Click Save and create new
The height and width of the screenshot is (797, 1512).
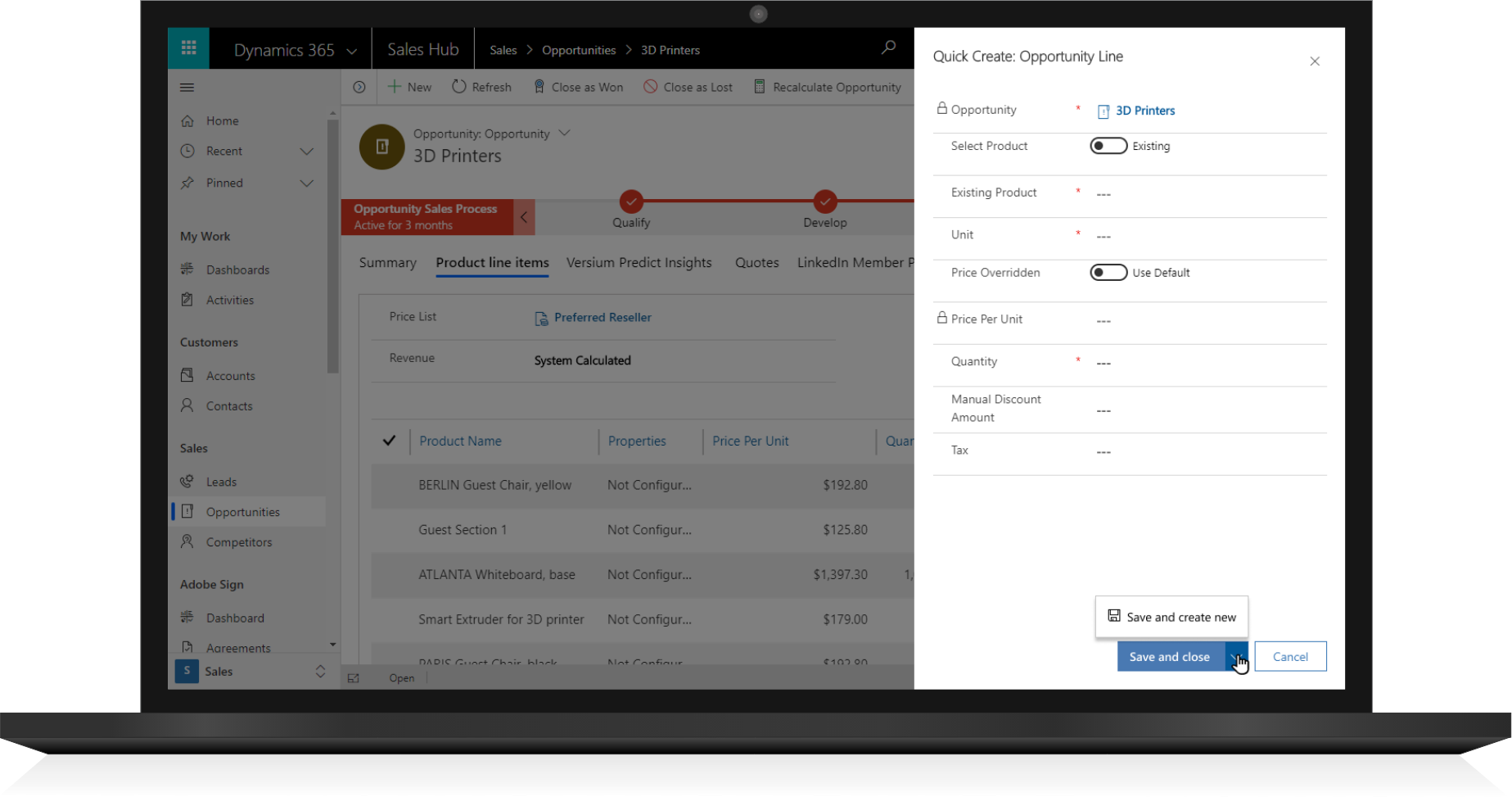pyautogui.click(x=1181, y=617)
